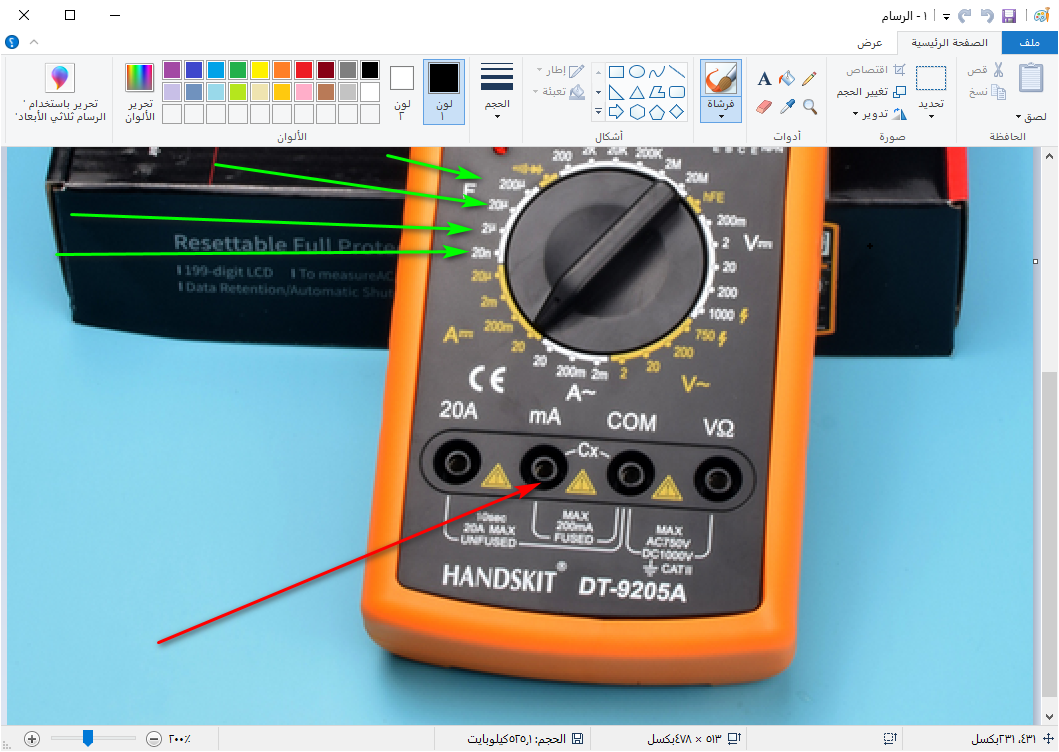Expand the shapes gallery more arrow
Viewport: 1059px width, 752px height.
pos(598,111)
